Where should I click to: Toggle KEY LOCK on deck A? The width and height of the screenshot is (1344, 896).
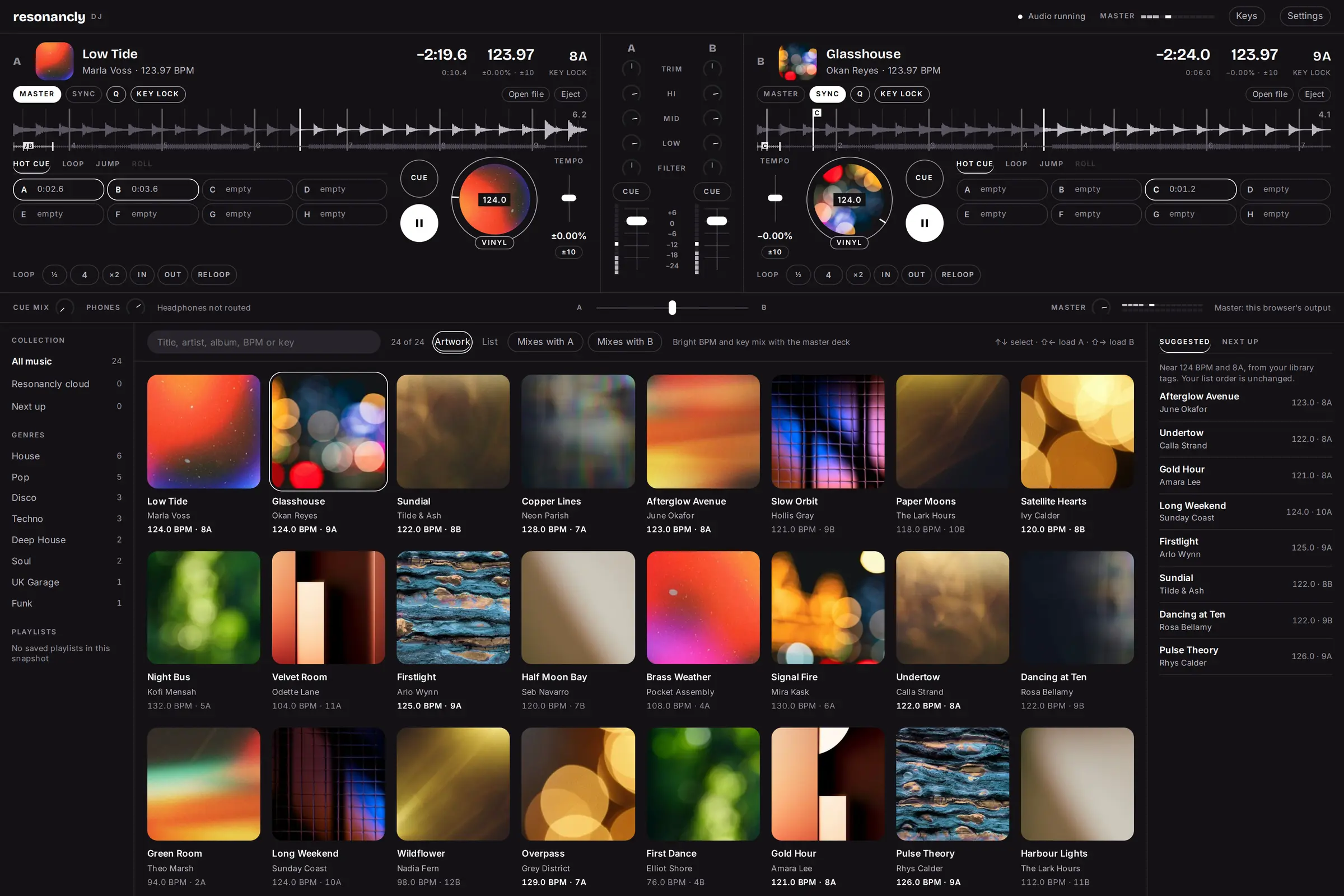coord(158,94)
